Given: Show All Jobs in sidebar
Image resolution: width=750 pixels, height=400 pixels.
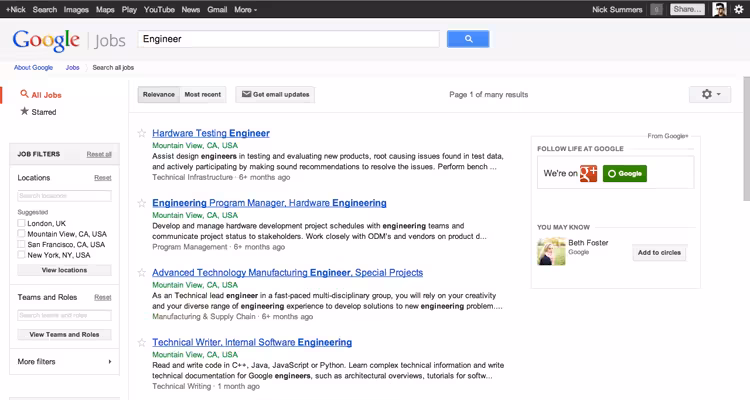Looking at the screenshot, I should pyautogui.click(x=41, y=95).
